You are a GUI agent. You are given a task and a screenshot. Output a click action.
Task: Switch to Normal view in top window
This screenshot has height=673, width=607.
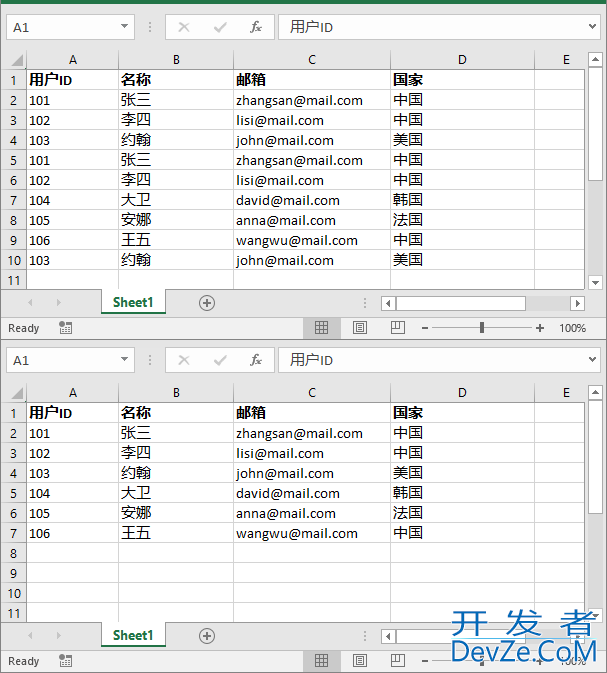[322, 328]
